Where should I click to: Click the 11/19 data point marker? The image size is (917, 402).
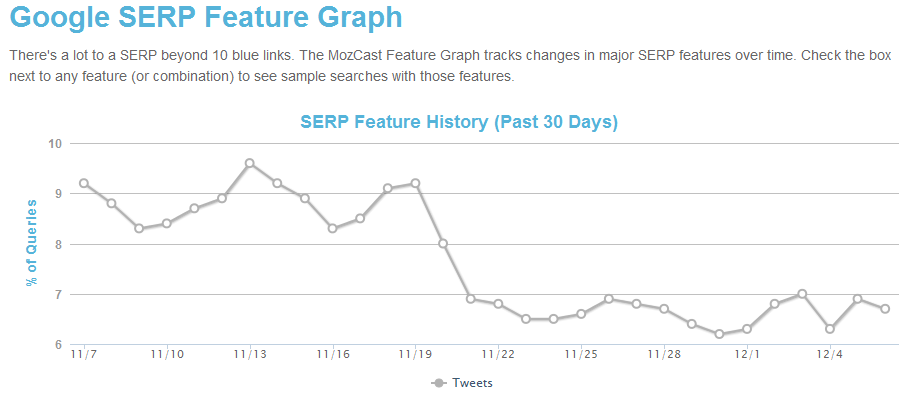[415, 183]
